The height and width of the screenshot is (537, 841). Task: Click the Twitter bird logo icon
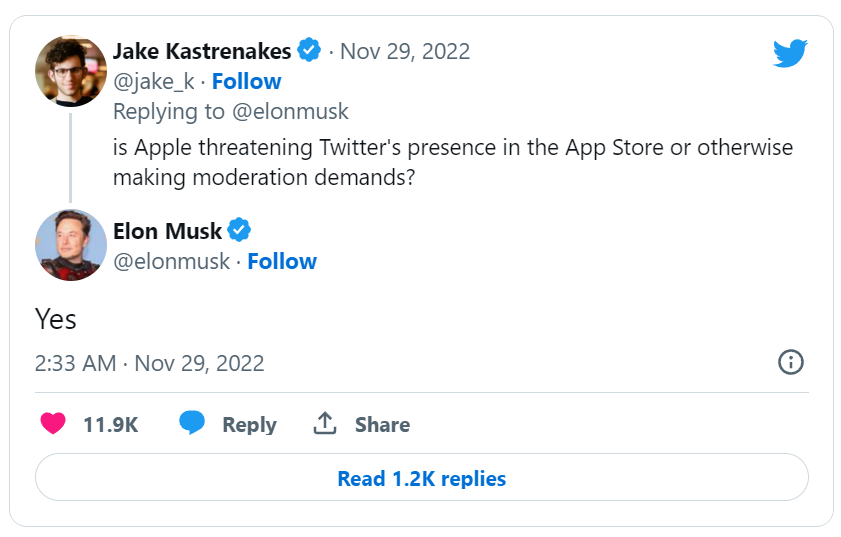tap(790, 54)
